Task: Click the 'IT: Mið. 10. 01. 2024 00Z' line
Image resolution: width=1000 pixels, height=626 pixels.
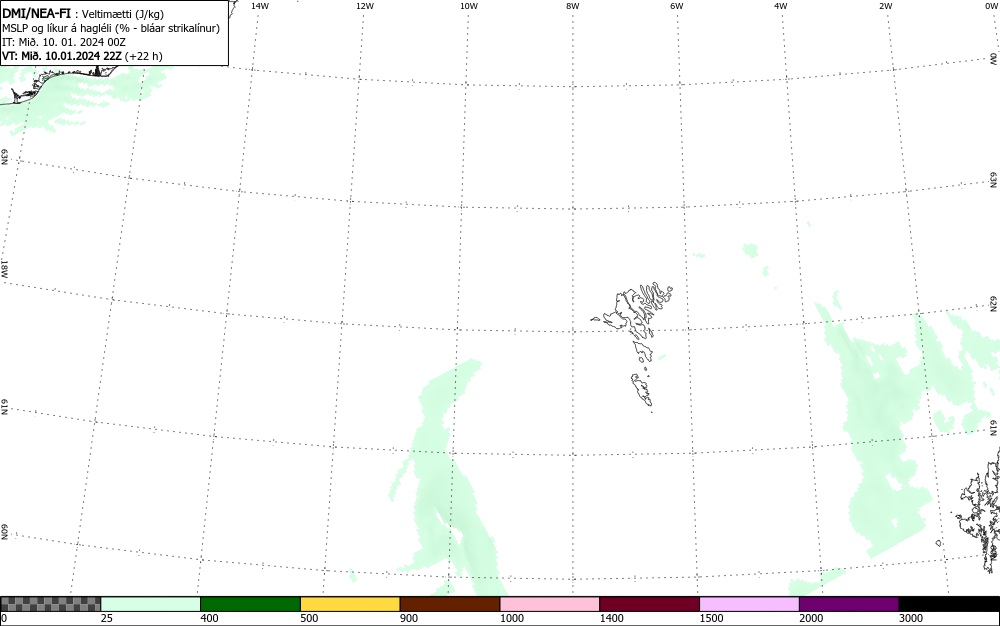Action: 64,42
